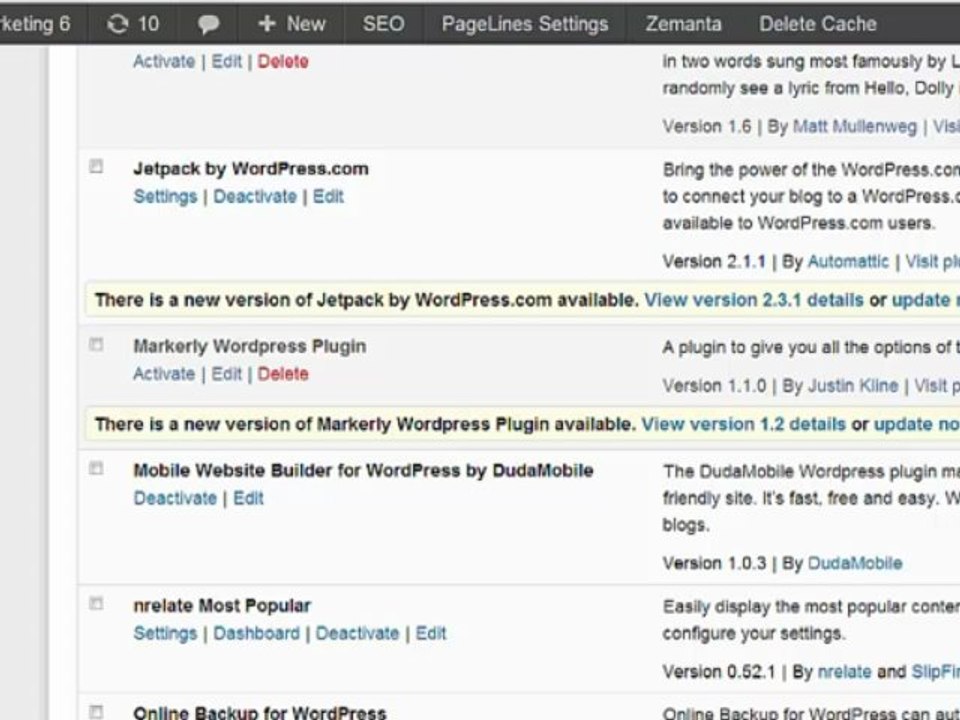Edit the plugin by Matt Mullenweg

pos(227,61)
